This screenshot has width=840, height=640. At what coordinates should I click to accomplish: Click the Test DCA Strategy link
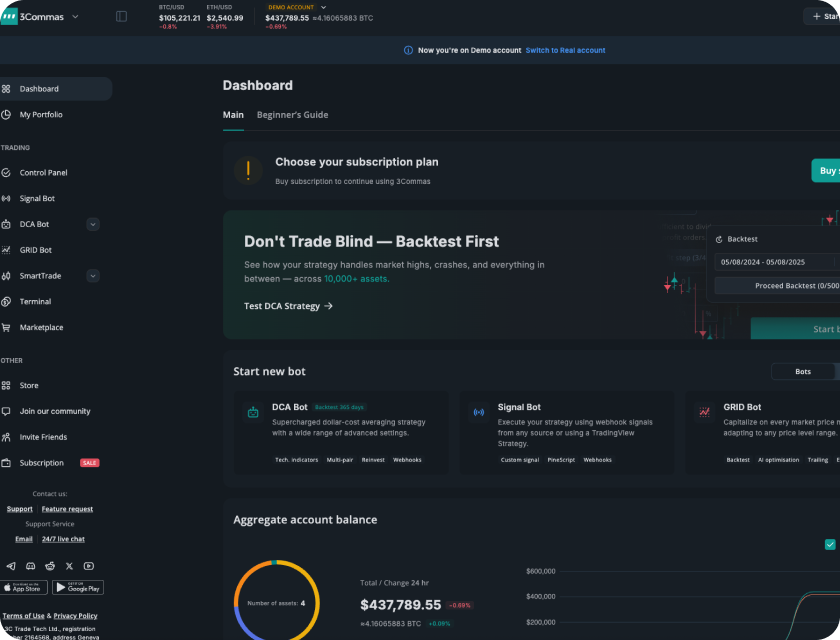pos(288,306)
